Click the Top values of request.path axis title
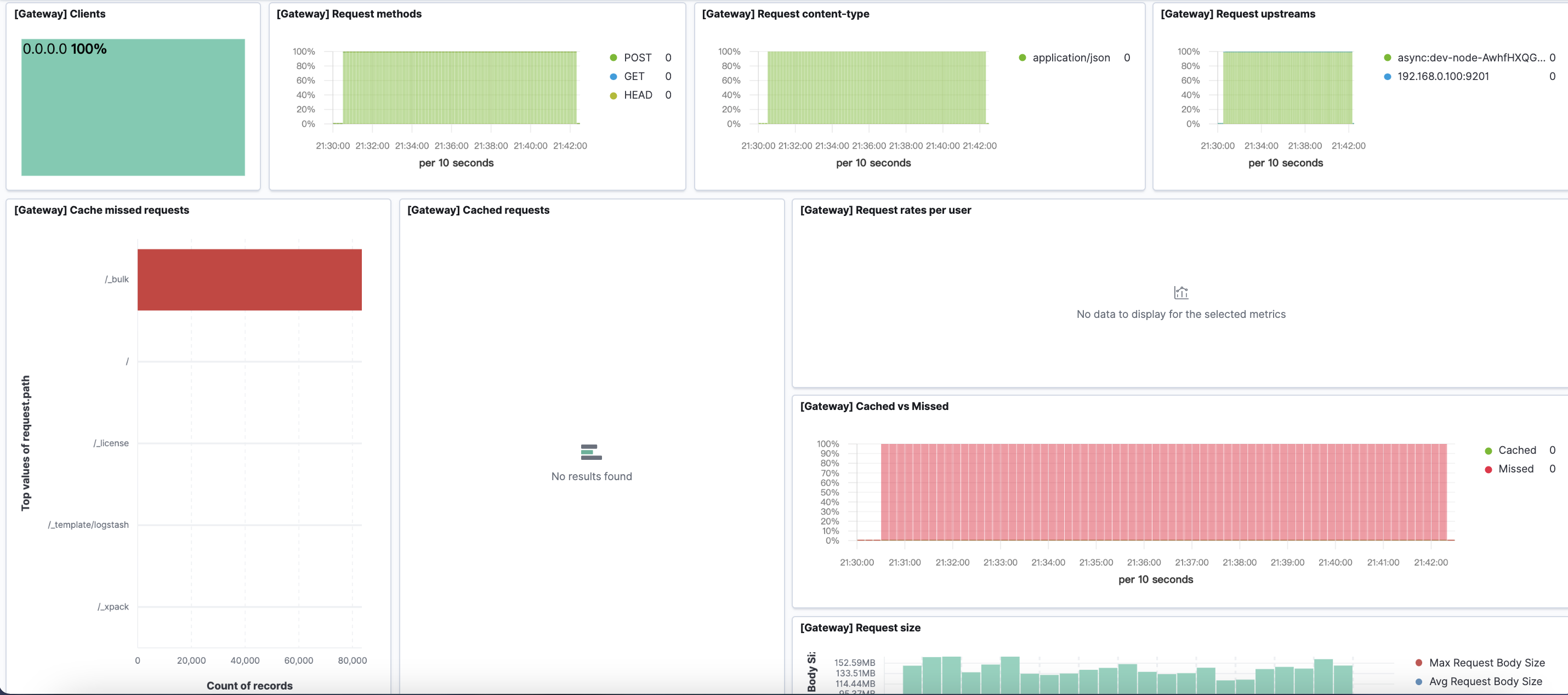Screen dimensions: 1568x695 [26, 443]
